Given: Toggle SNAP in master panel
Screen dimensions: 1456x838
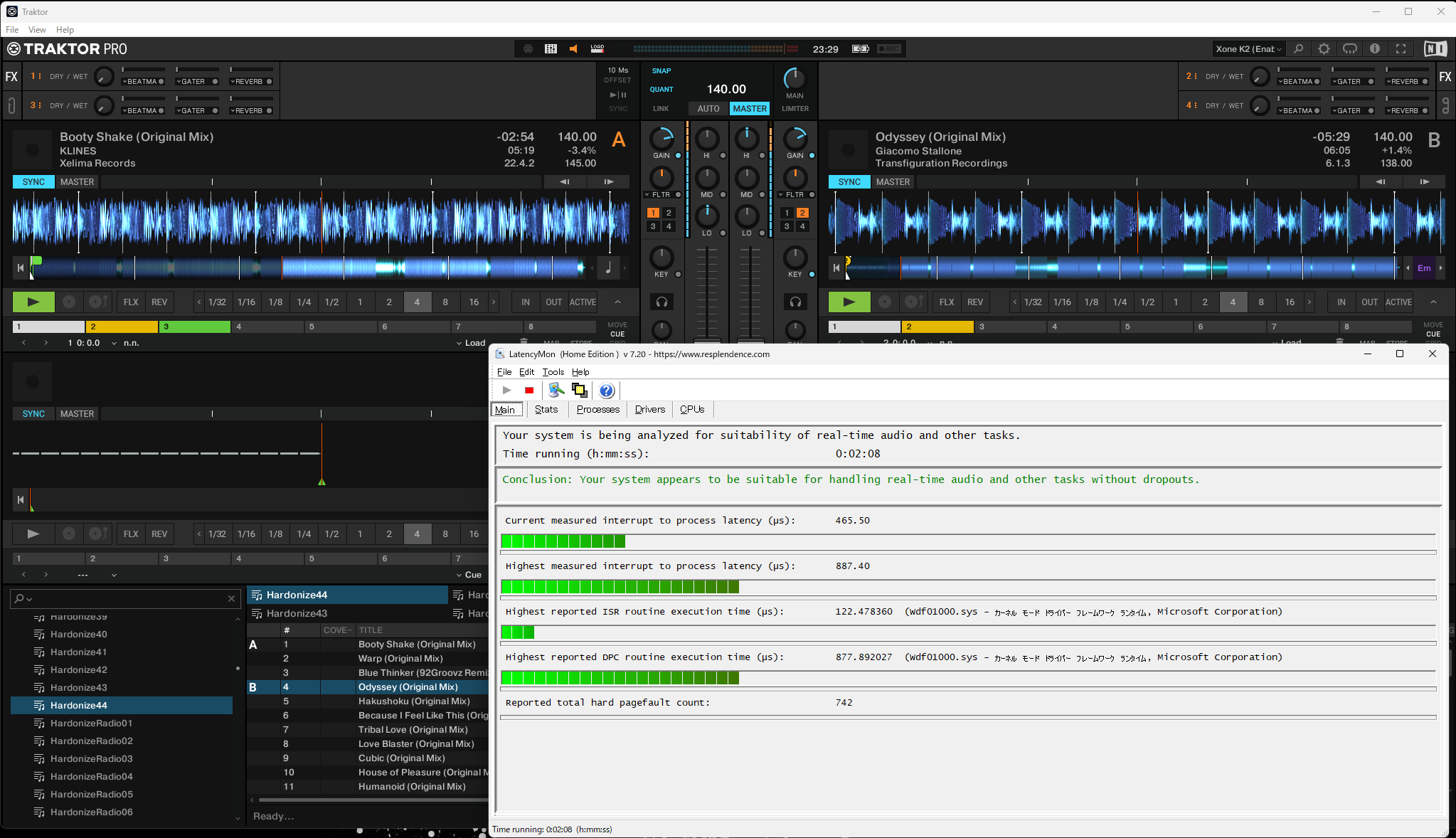Looking at the screenshot, I should (661, 71).
